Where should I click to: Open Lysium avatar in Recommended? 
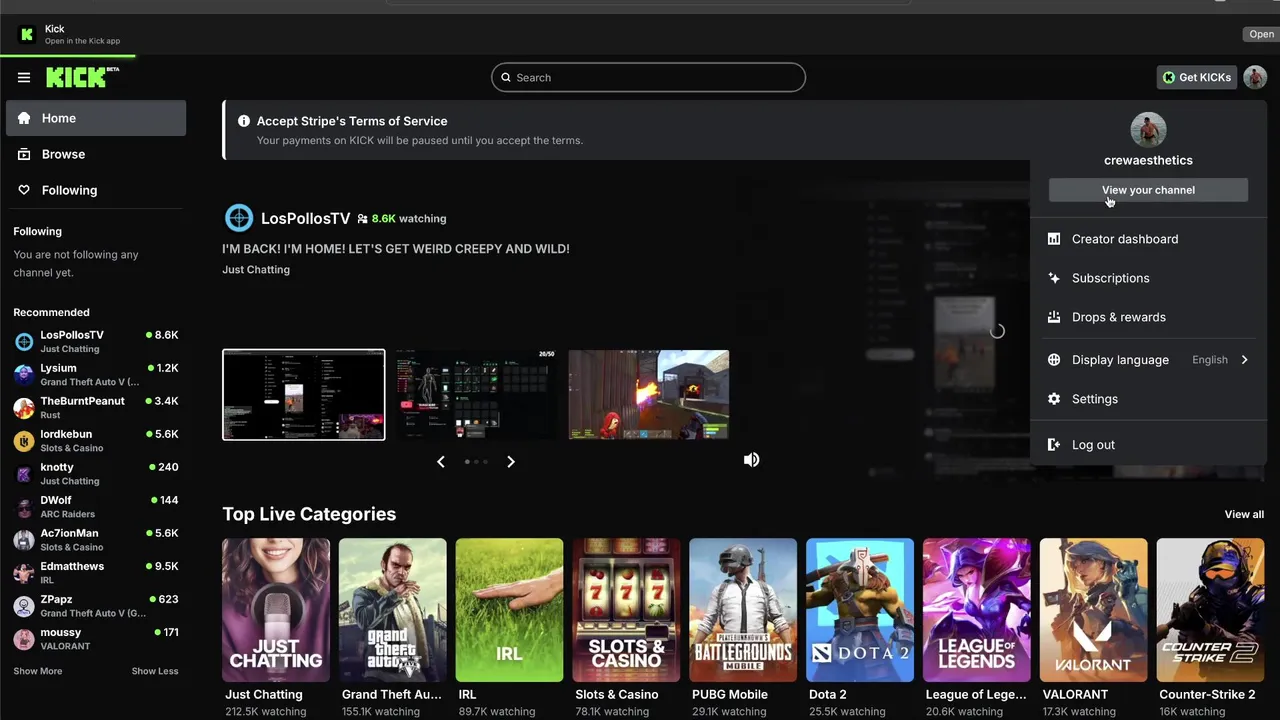pos(24,375)
